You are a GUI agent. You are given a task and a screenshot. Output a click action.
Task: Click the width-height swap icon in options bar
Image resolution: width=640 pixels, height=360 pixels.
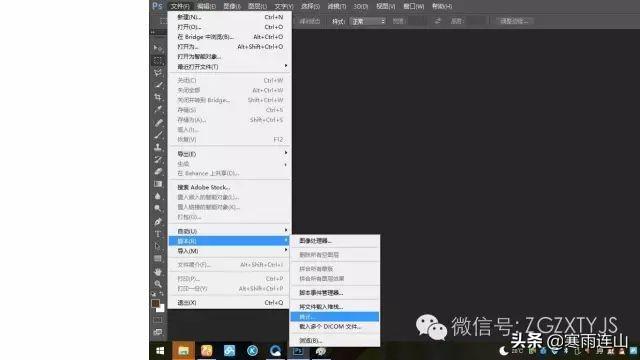437,21
